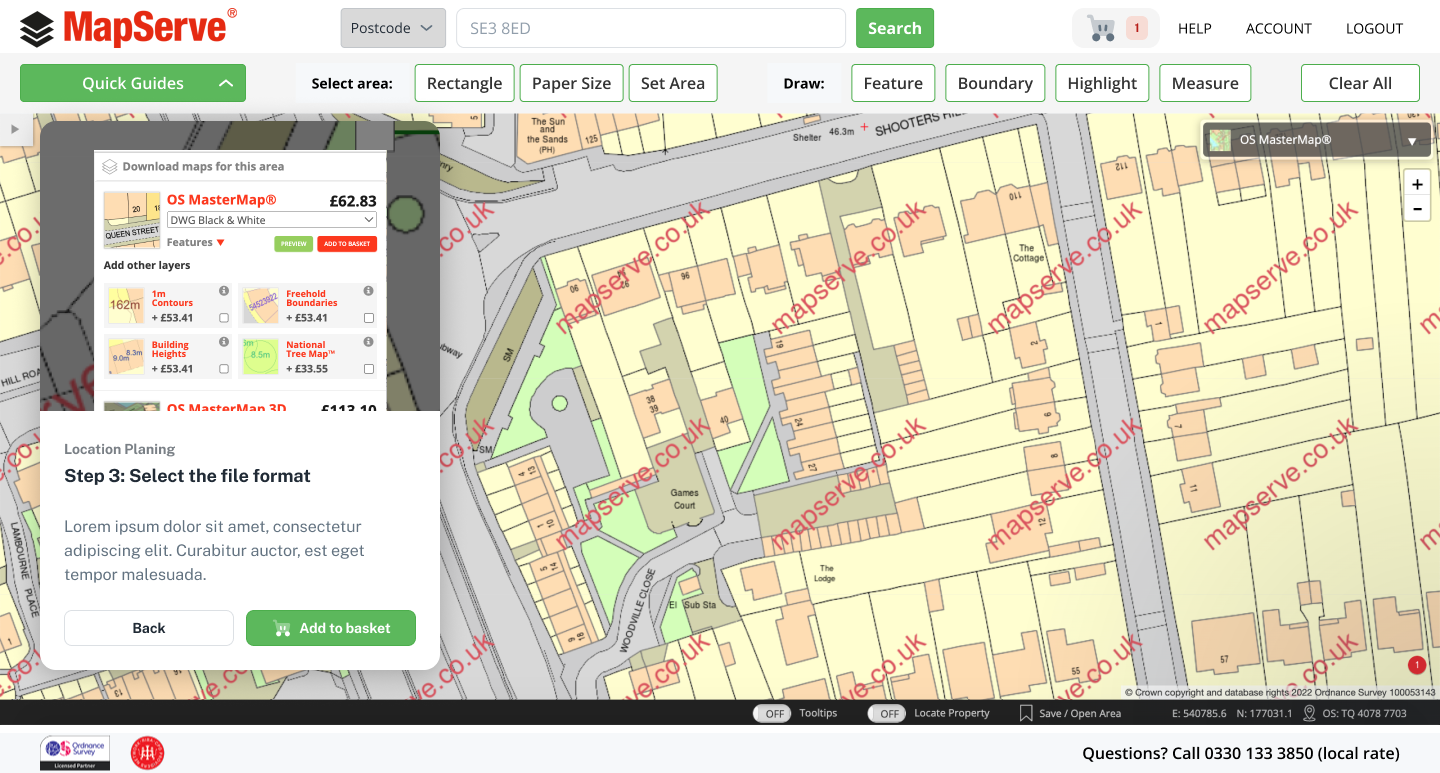Collapse the Quick Guides dropdown
Screen dimensions: 1440x773
133,83
